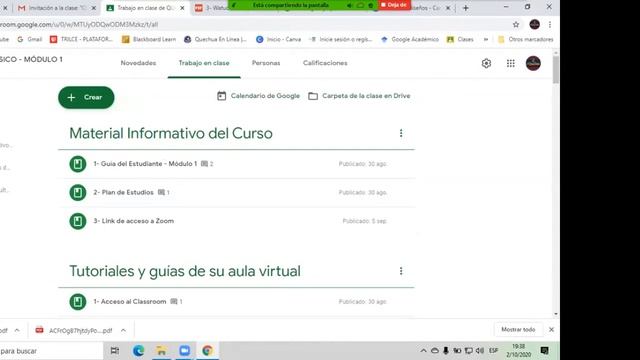
Task: Open Microsoft Edge from the taskbar
Action: click(139, 351)
